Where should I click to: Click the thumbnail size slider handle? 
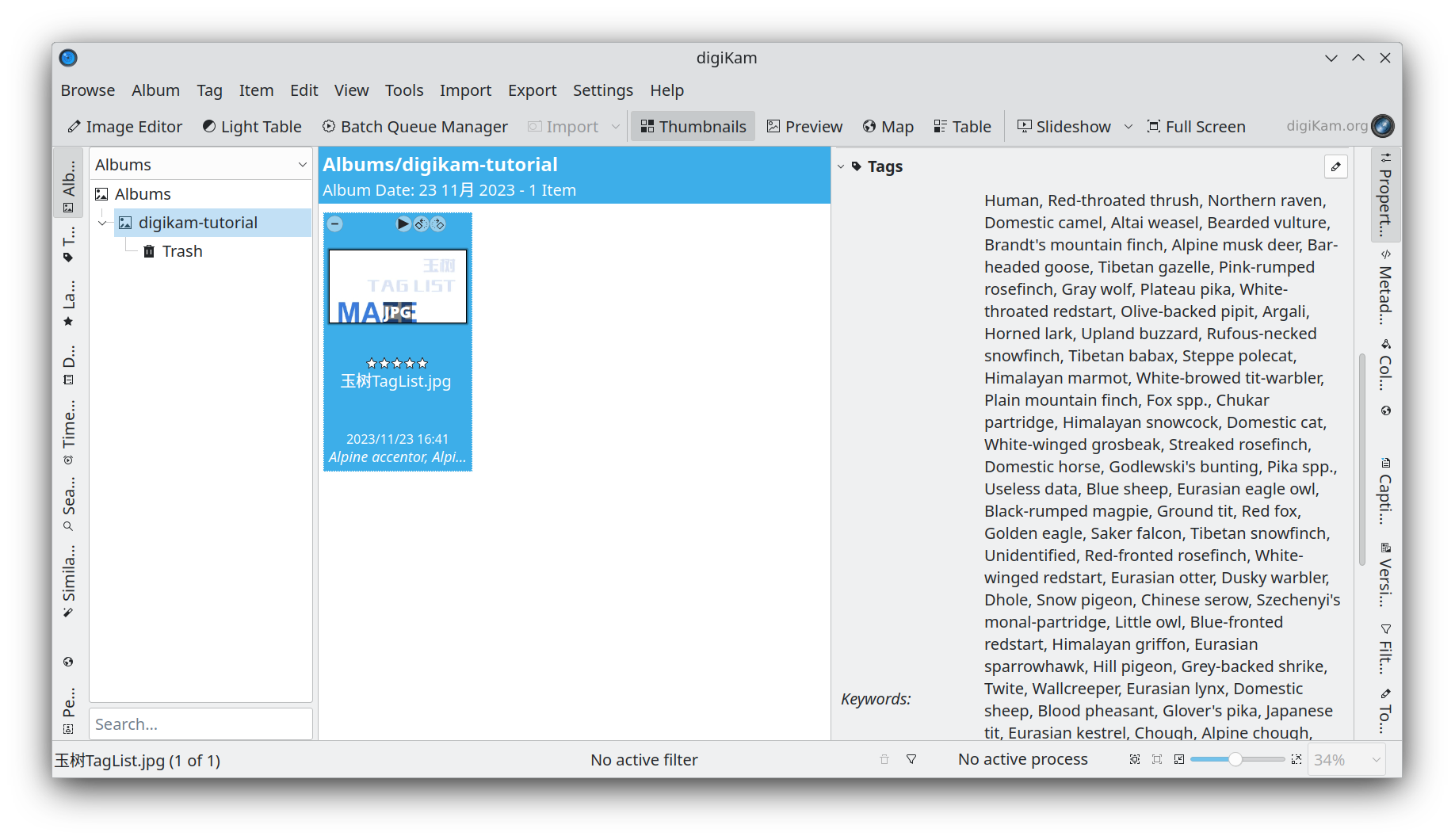click(x=1235, y=760)
